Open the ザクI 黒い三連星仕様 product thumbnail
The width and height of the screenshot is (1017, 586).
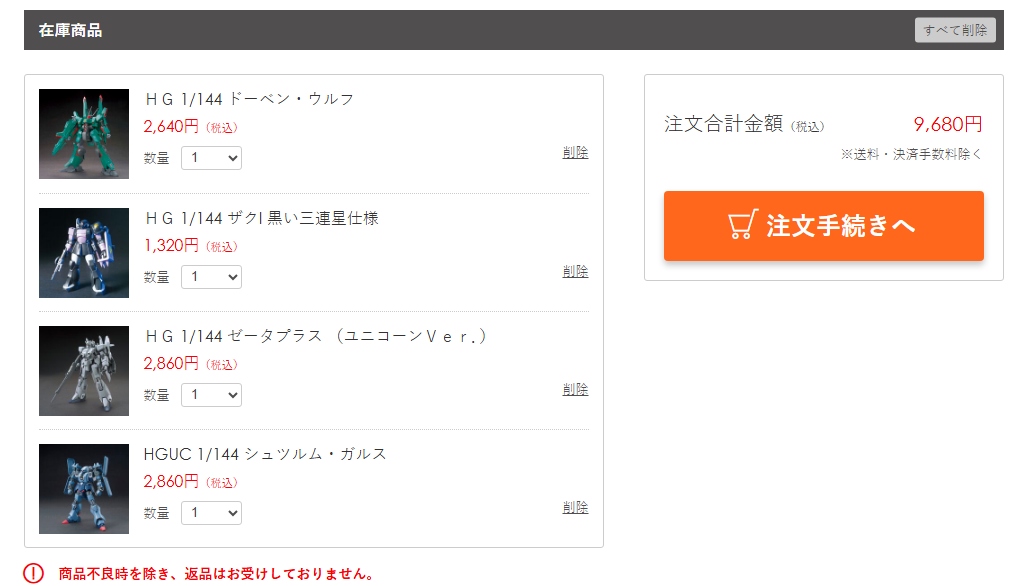pos(84,253)
